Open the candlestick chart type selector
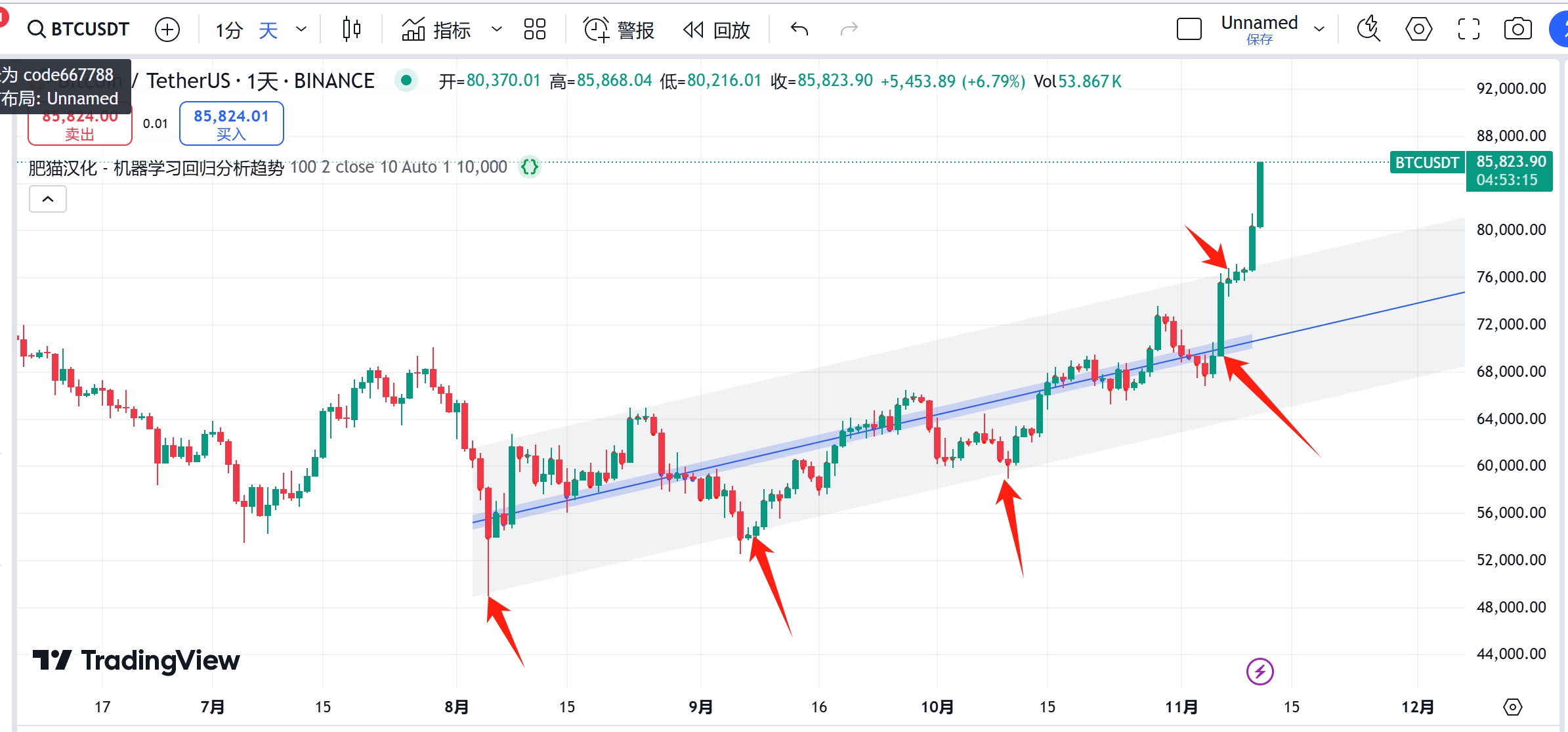 [x=352, y=30]
